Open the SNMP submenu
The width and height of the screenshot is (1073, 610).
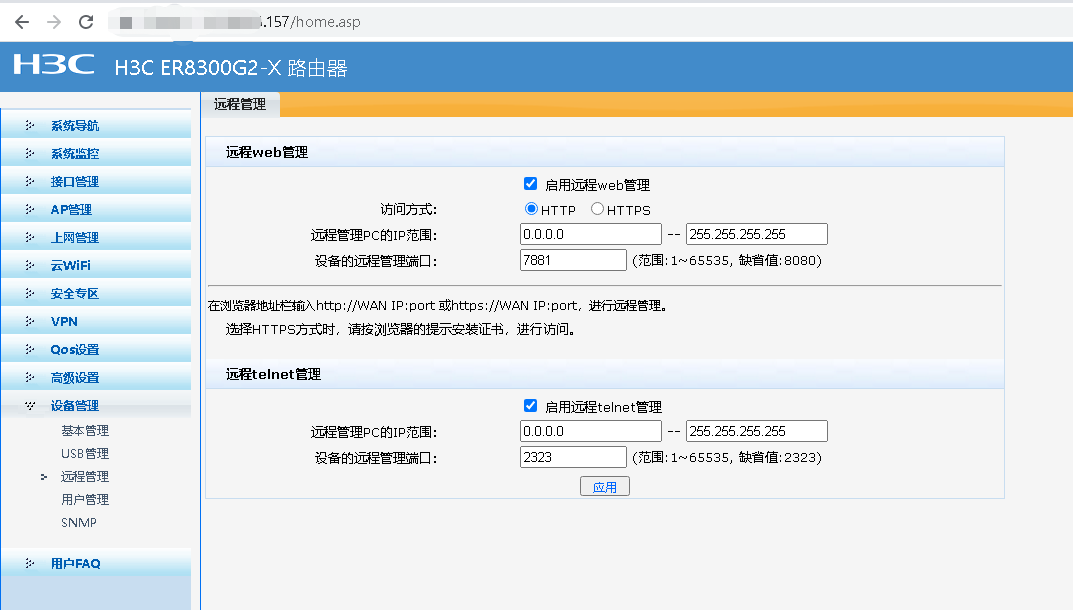tap(79, 522)
